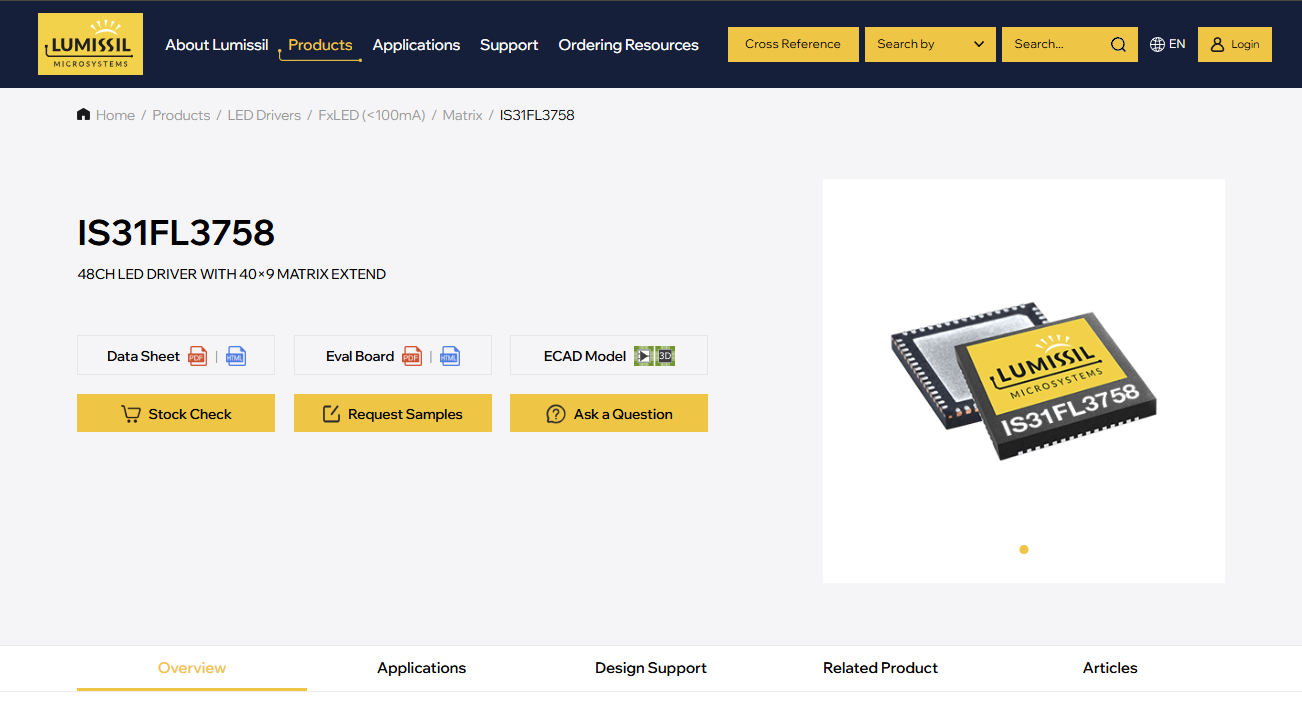
Task: Open the Eval Board HTML icon
Action: click(451, 356)
